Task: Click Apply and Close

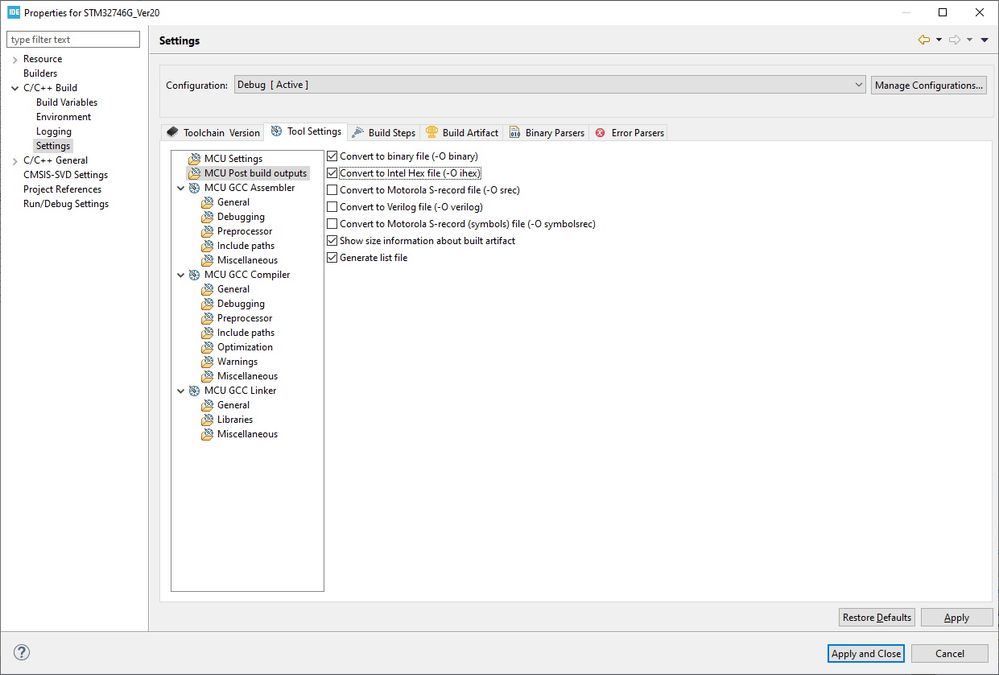Action: 866,653
